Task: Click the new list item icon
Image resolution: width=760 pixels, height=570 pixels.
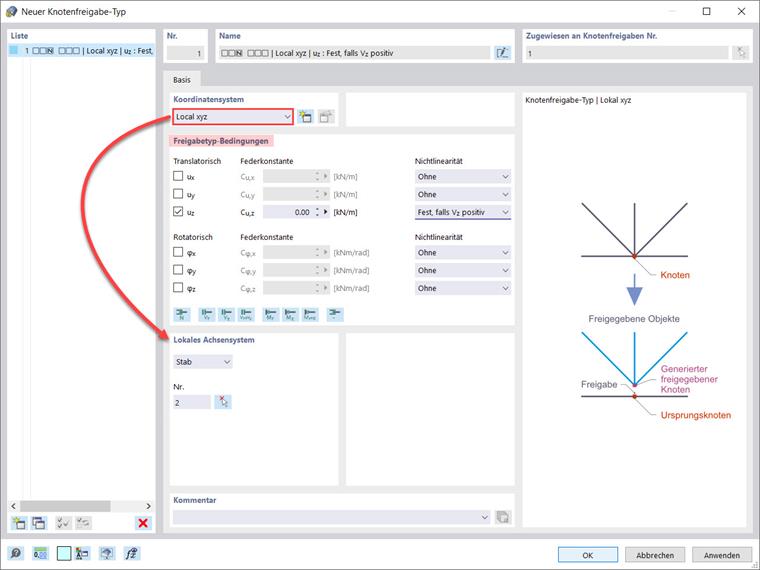Action: [x=18, y=523]
